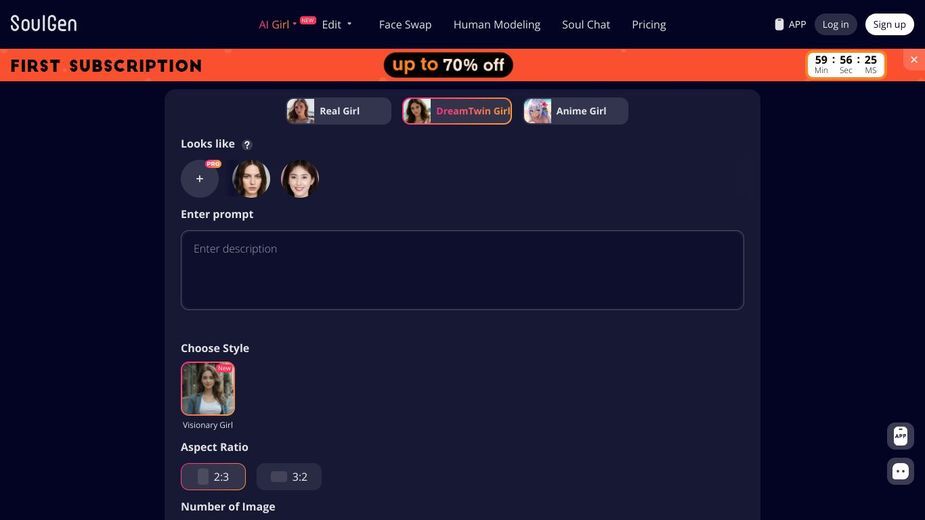Click the SoulGen logo
The width and height of the screenshot is (925, 520).
point(44,24)
